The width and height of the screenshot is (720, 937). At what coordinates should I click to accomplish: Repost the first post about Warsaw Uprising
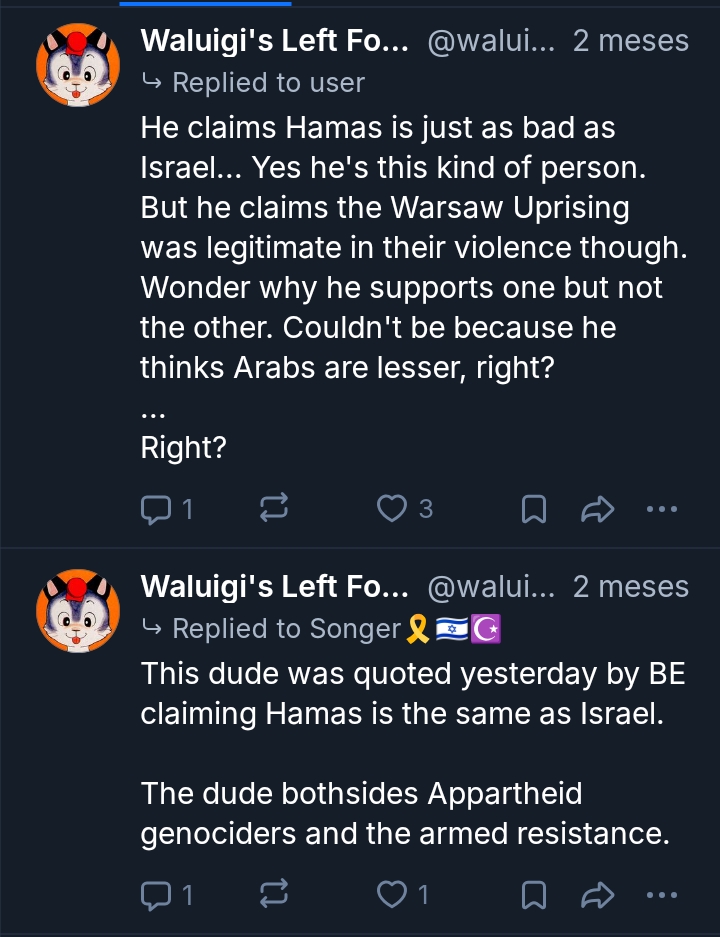pos(273,510)
